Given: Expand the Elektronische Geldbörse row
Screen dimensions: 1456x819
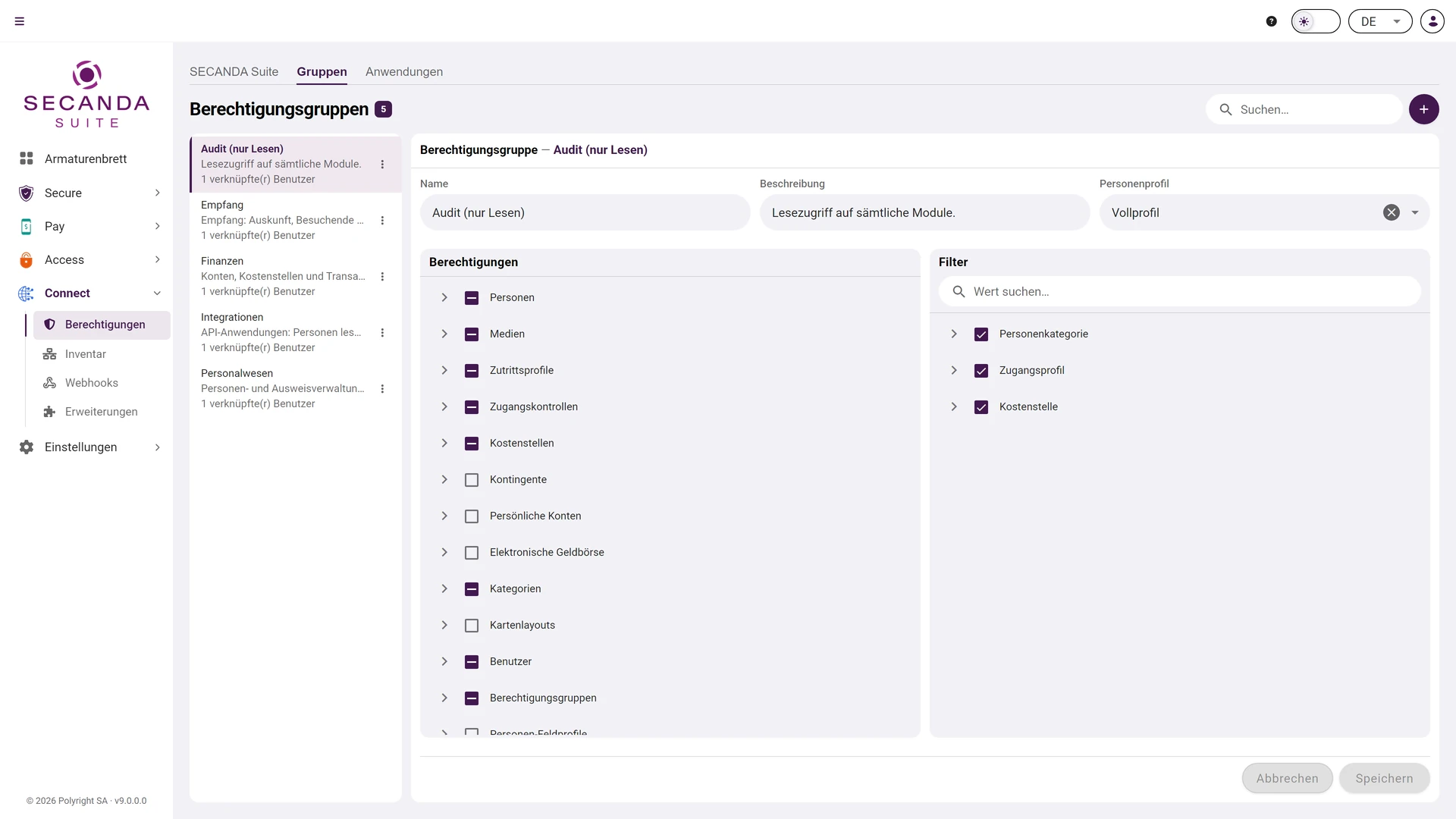Looking at the screenshot, I should [444, 552].
